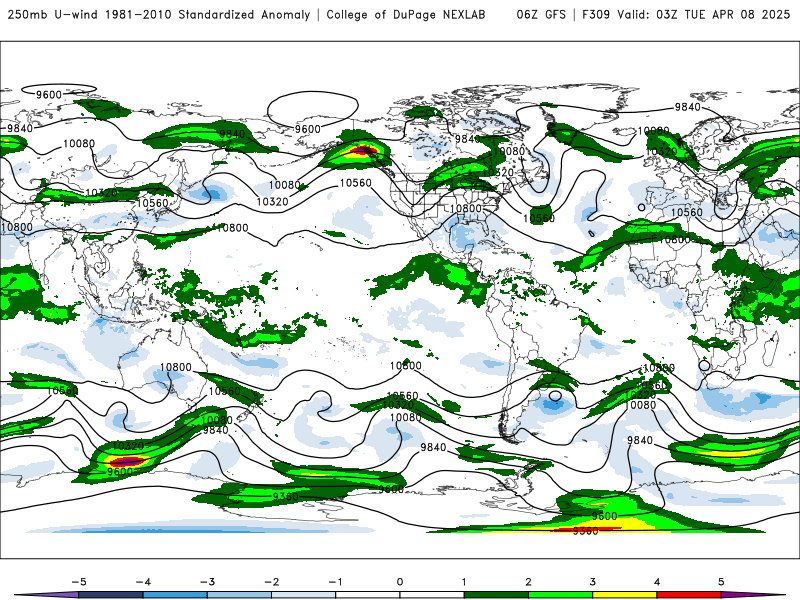The width and height of the screenshot is (800, 600).
Task: Click the "9600" label inside the top-left oval contour
Action: (x=49, y=95)
